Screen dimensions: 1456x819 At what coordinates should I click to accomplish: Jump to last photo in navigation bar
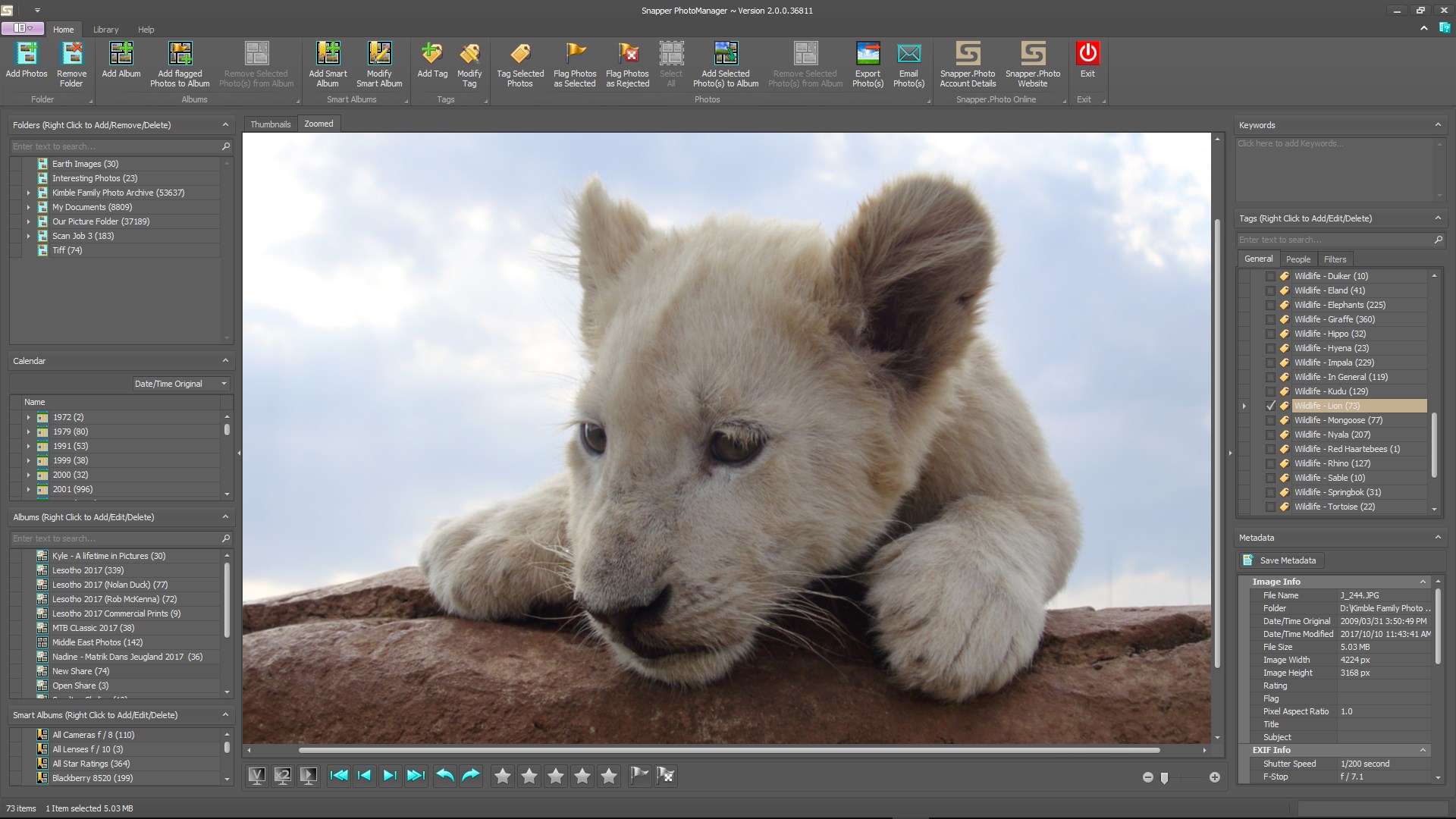pos(416,775)
